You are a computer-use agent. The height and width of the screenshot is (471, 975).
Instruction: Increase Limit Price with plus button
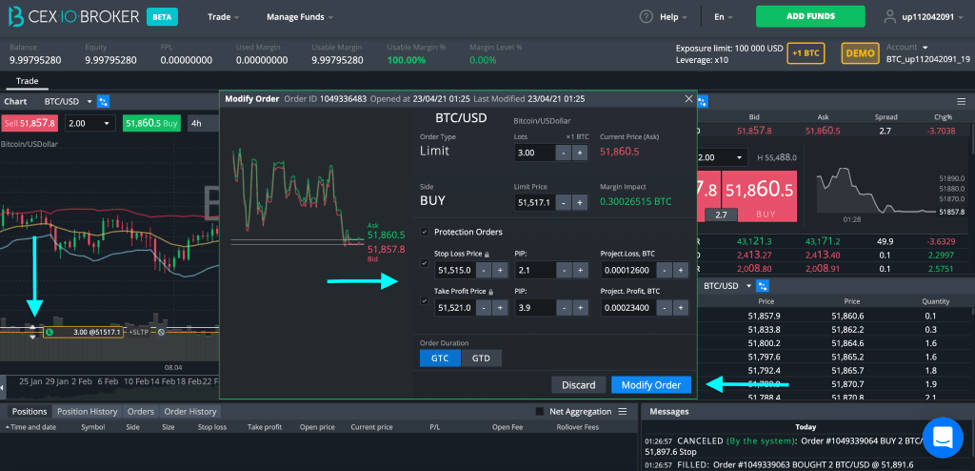[580, 202]
